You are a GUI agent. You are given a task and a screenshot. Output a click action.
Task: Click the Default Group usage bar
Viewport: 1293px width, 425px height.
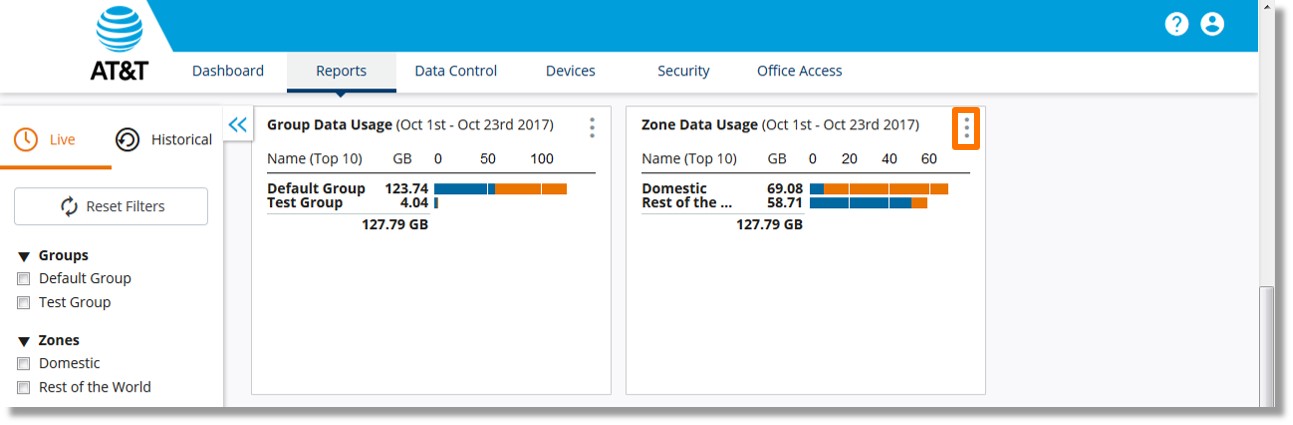[500, 189]
